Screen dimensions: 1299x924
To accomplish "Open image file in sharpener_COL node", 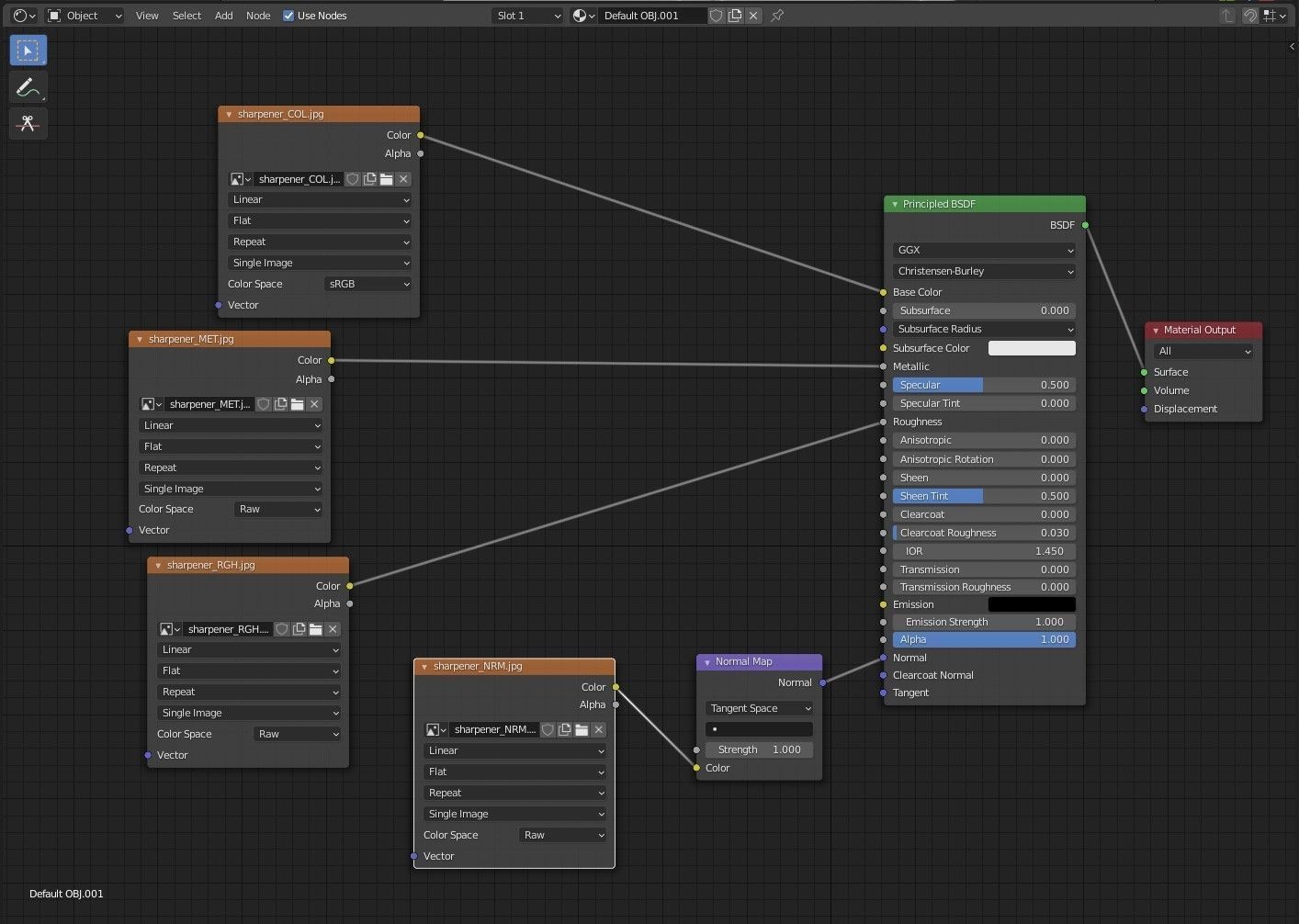I will tap(387, 179).
